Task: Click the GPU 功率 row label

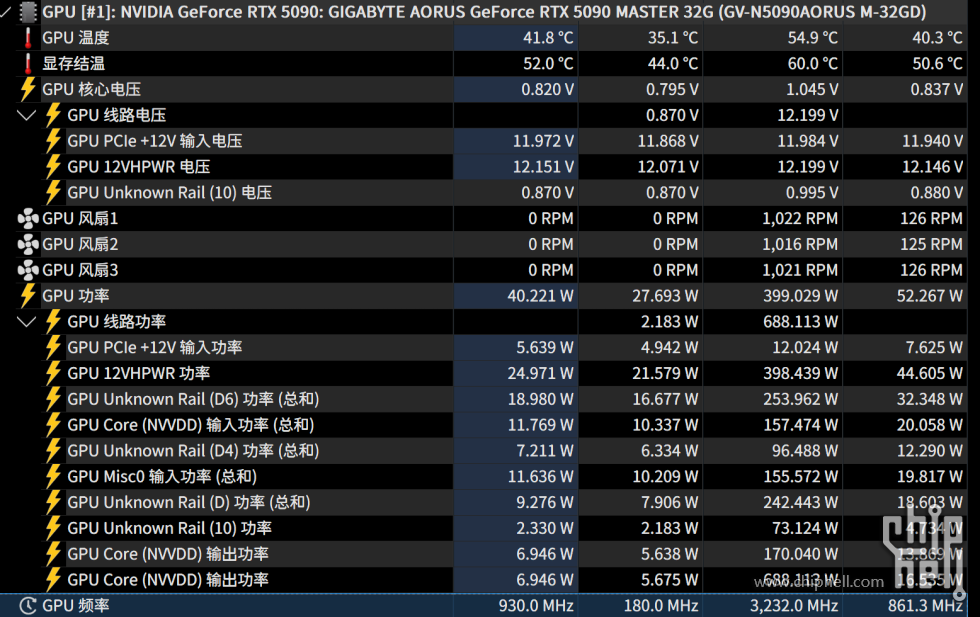Action: [x=76, y=295]
